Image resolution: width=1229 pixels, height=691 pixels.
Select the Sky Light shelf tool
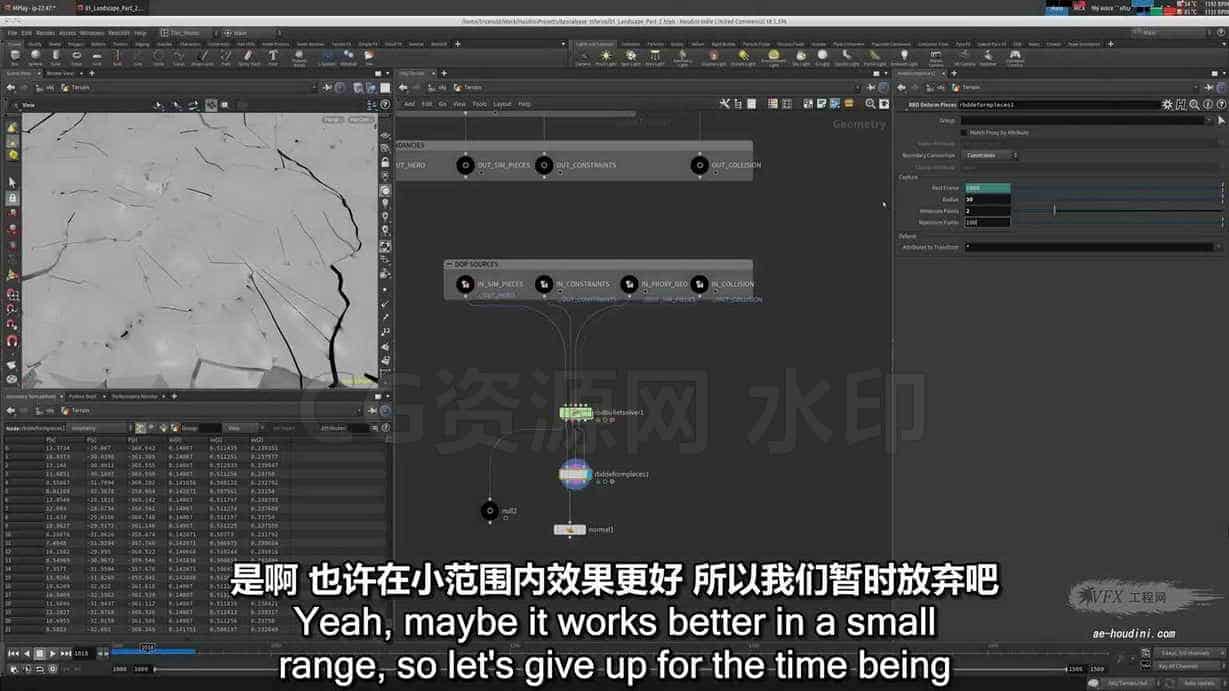point(801,57)
